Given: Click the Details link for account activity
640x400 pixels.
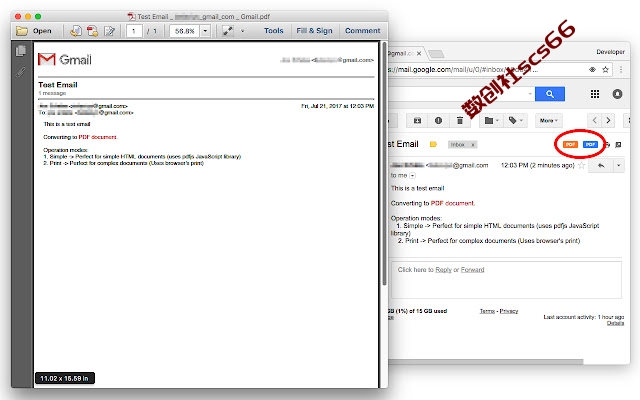Looking at the screenshot, I should tap(615, 323).
